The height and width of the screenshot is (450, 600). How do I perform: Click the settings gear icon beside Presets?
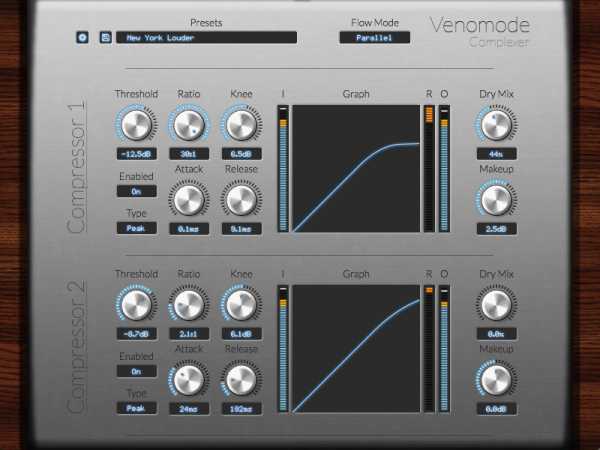tap(82, 38)
